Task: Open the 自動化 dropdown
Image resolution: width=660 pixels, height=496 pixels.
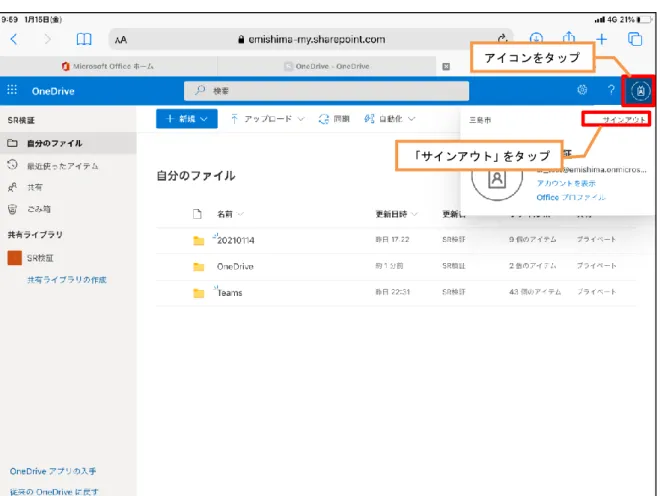Action: coord(390,119)
